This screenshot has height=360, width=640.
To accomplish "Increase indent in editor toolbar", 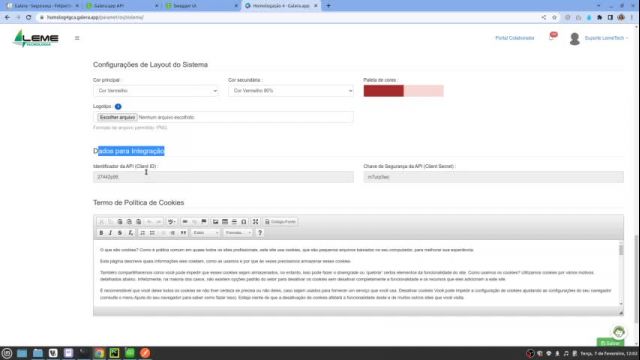I will [x=173, y=233].
